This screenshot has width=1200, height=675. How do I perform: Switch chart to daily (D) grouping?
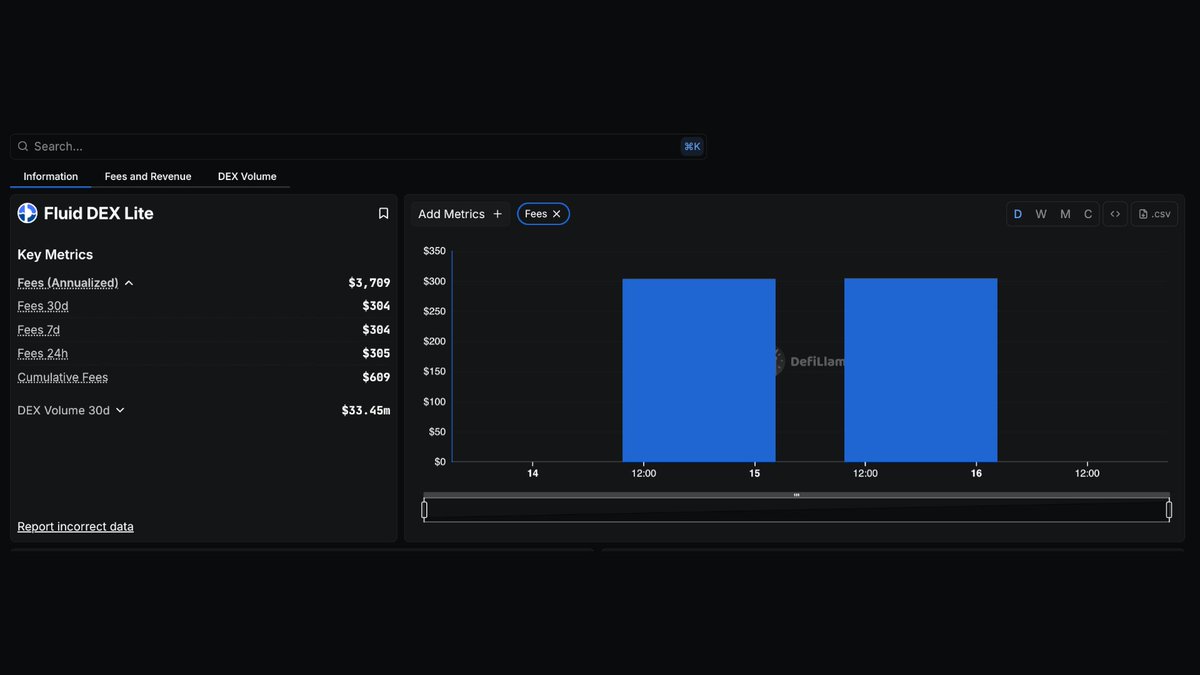pyautogui.click(x=1018, y=214)
